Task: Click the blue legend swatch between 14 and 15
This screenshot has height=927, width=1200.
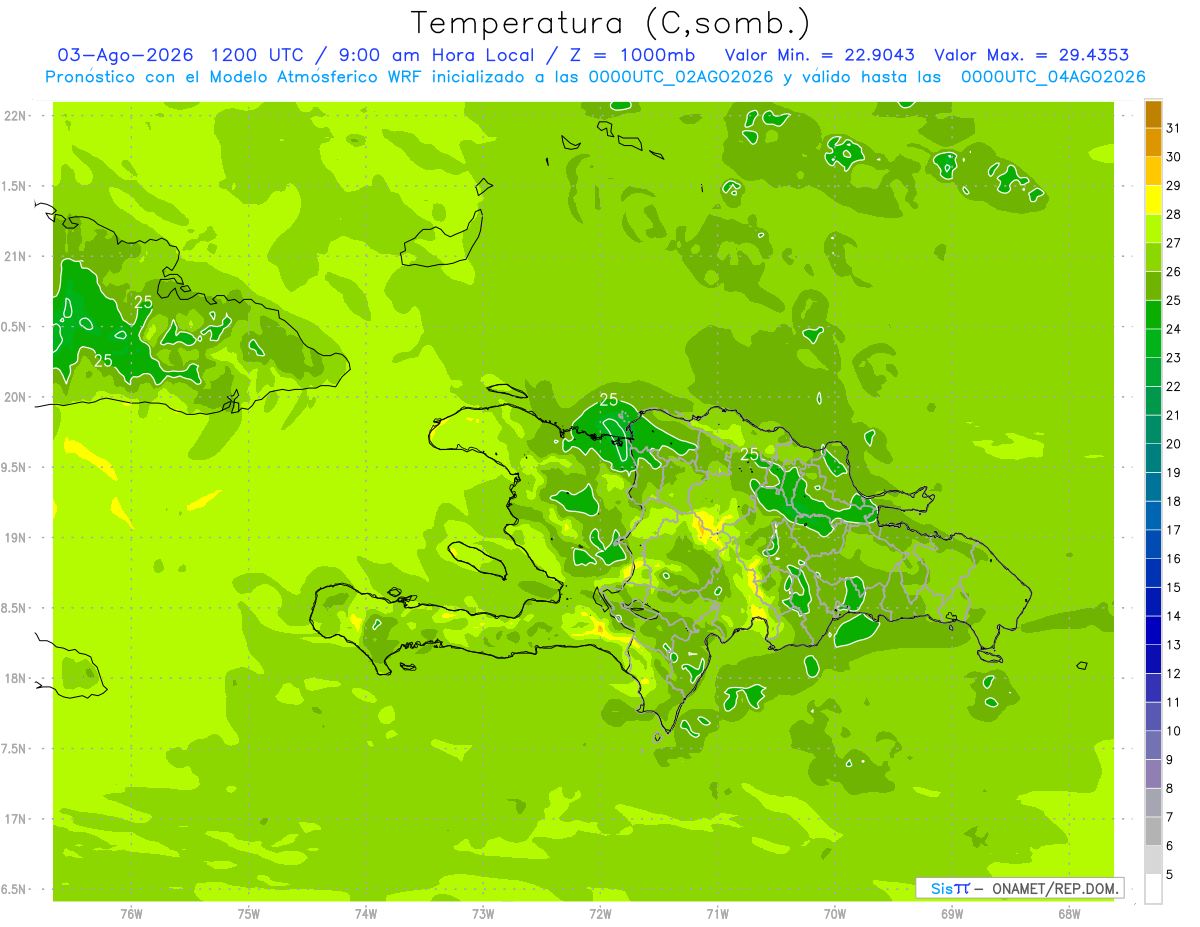Action: coord(1154,602)
